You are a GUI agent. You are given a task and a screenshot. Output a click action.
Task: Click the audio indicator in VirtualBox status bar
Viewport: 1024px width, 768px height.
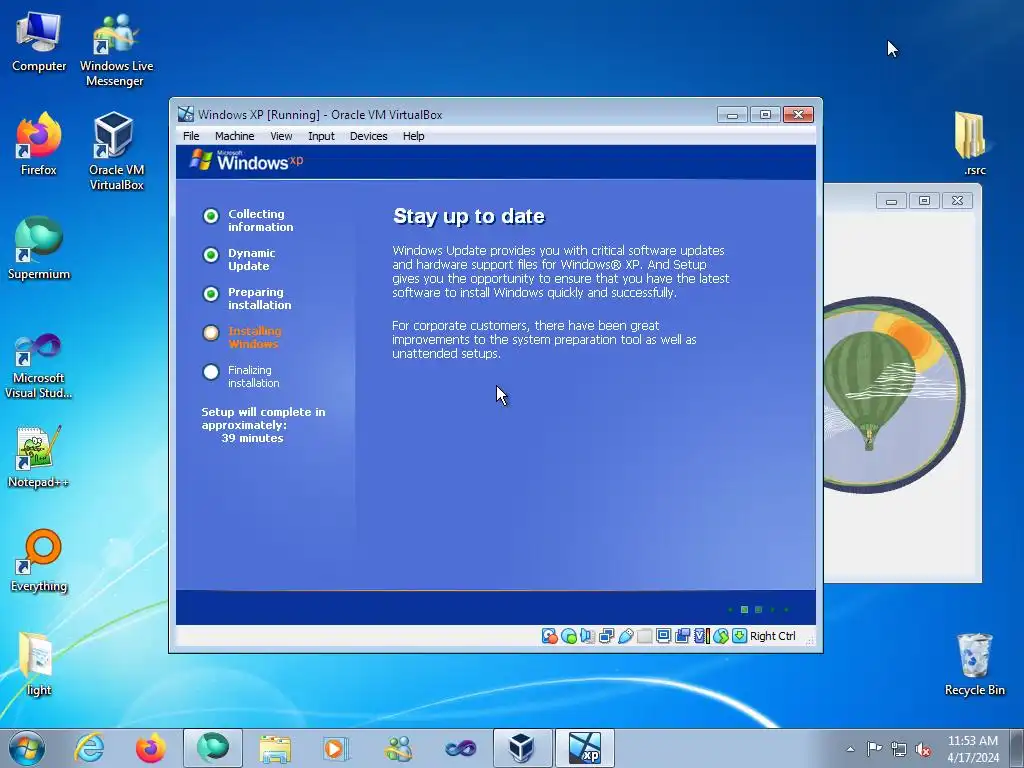click(588, 636)
